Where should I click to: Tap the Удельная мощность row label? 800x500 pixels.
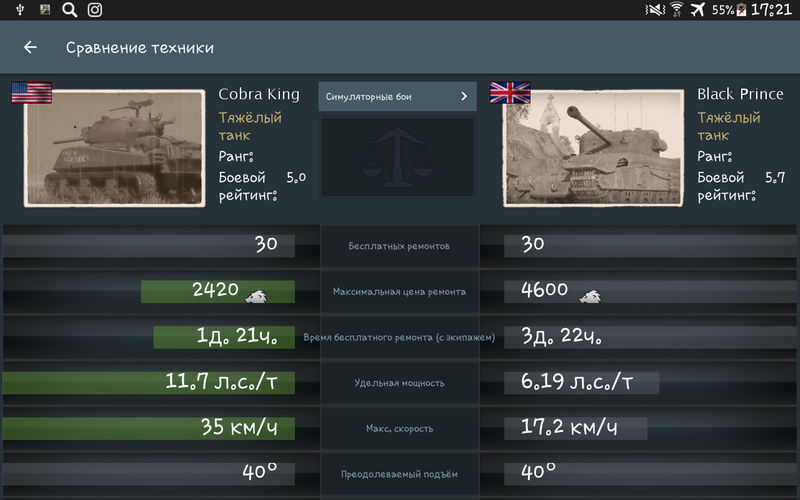(399, 383)
